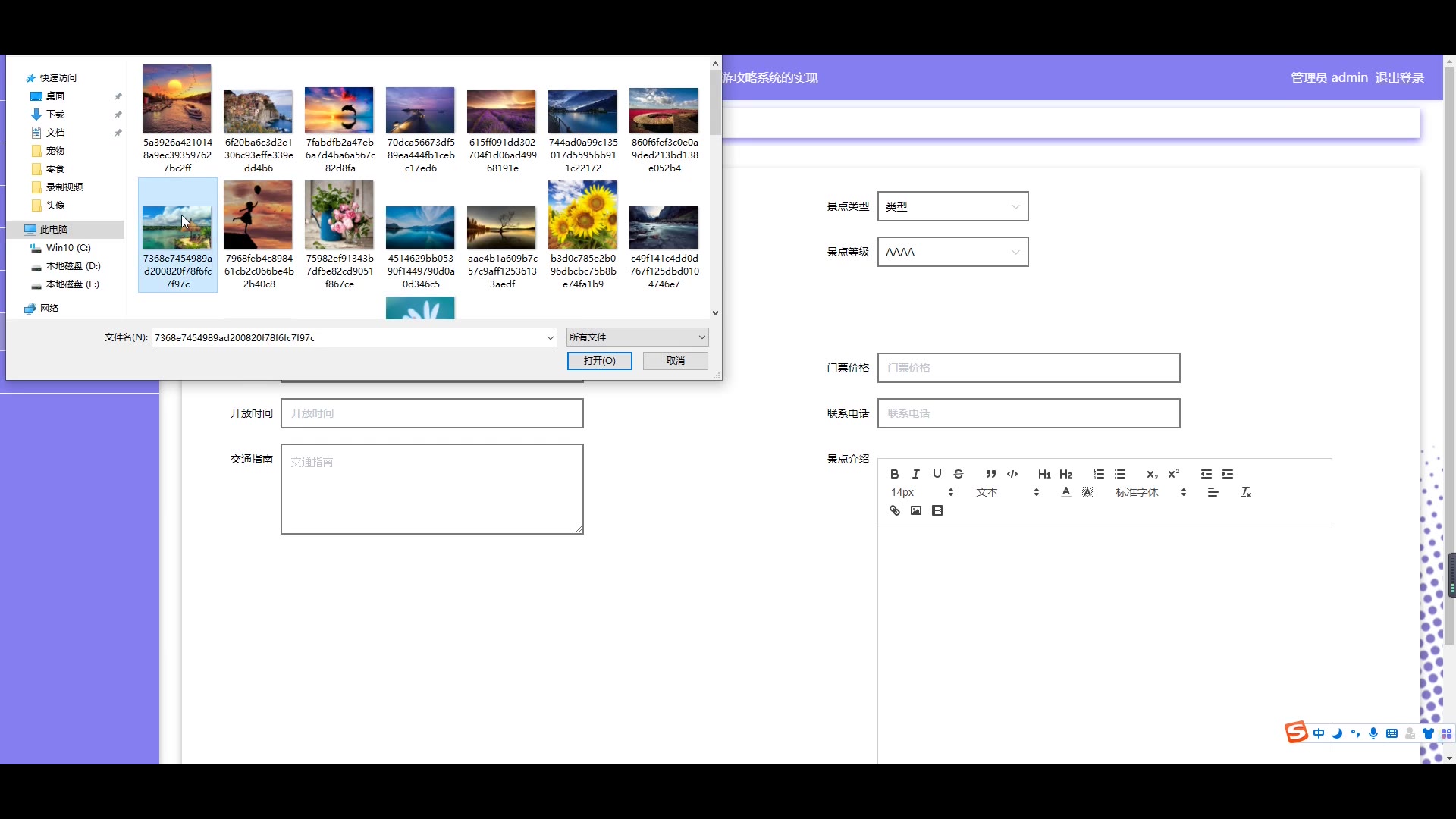Expand the 文件名 filename history dropdown
The image size is (1456, 819).
point(550,337)
